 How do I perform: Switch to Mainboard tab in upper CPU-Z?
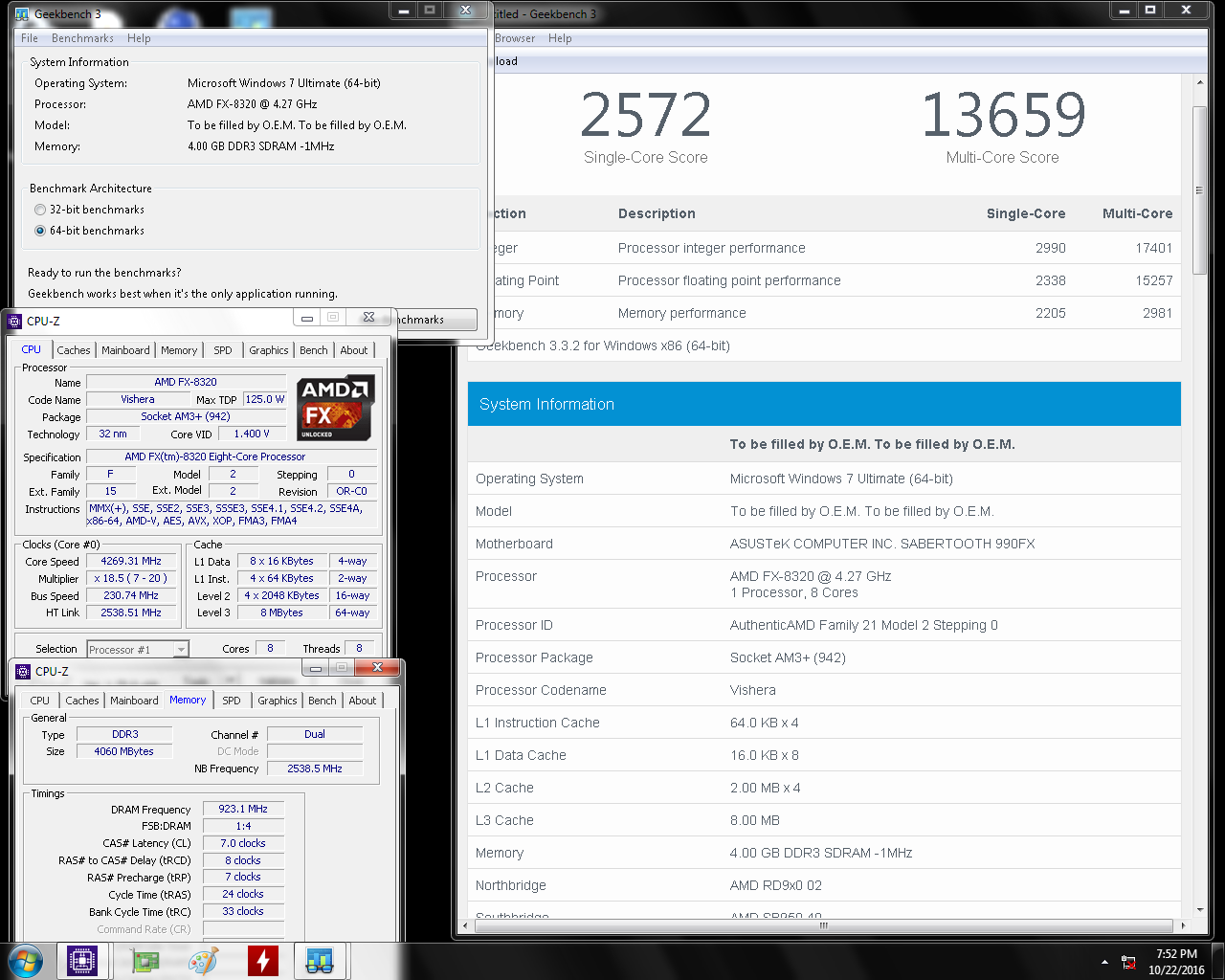125,350
